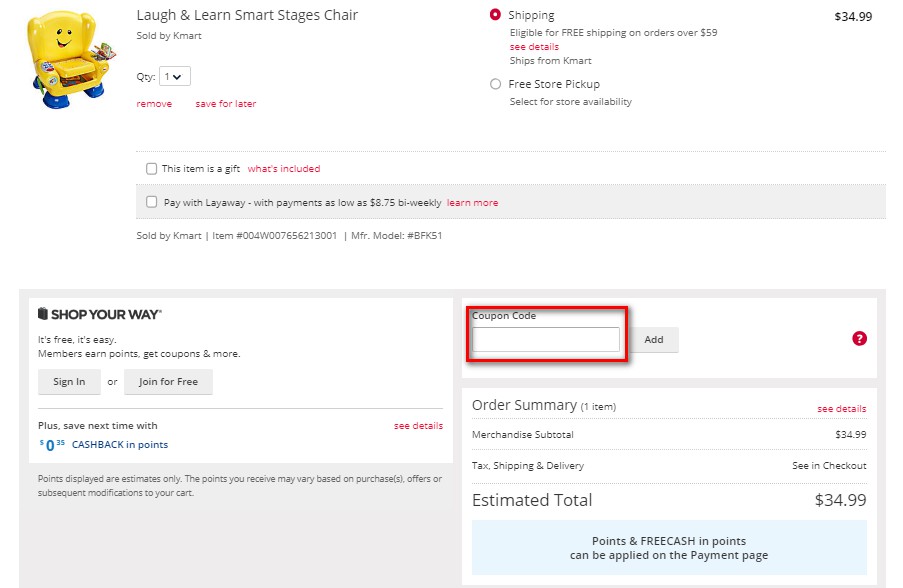Click the Add coupon button
Image resolution: width=903 pixels, height=588 pixels.
pos(654,340)
